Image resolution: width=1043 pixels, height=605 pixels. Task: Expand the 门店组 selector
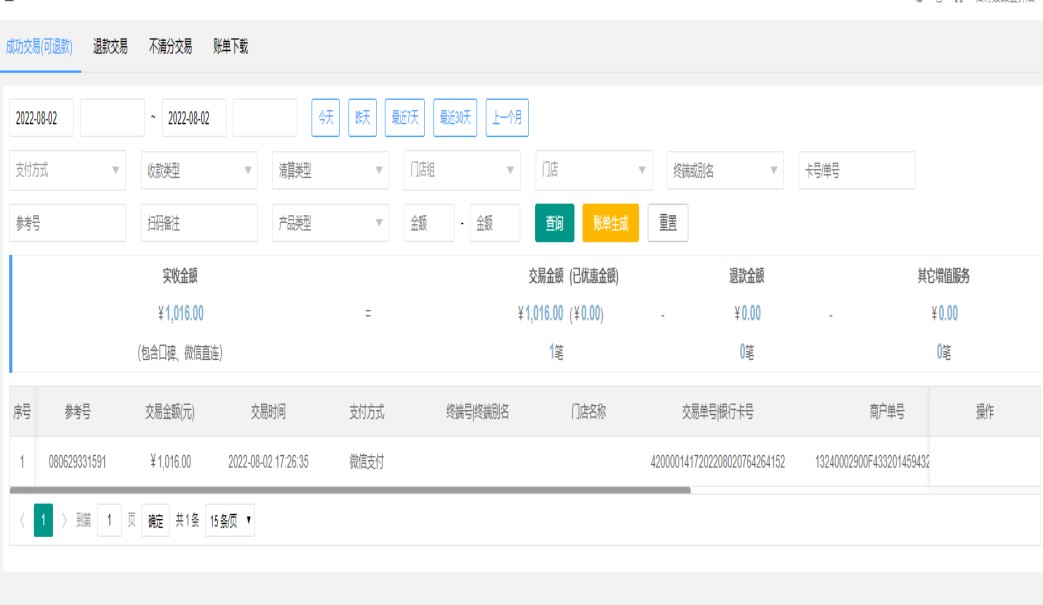(462, 170)
